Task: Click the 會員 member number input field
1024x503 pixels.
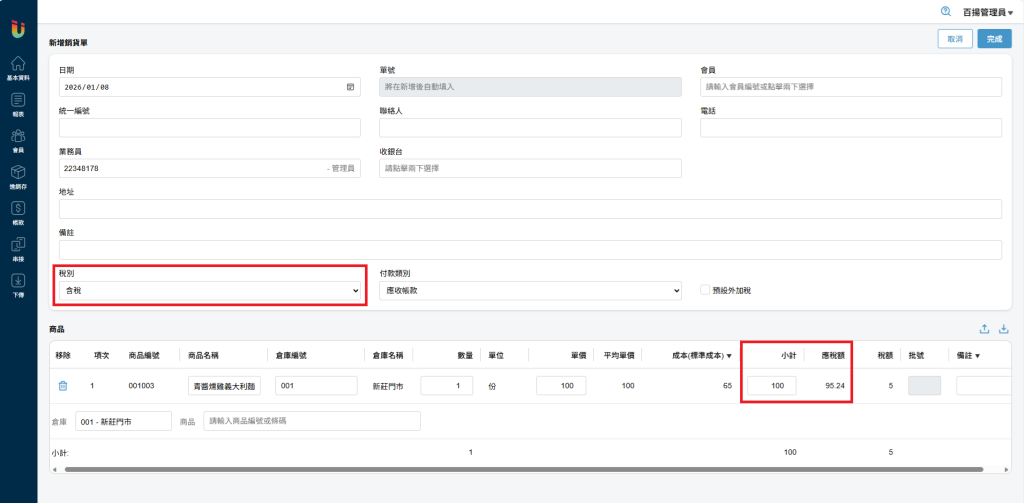Action: pos(850,87)
